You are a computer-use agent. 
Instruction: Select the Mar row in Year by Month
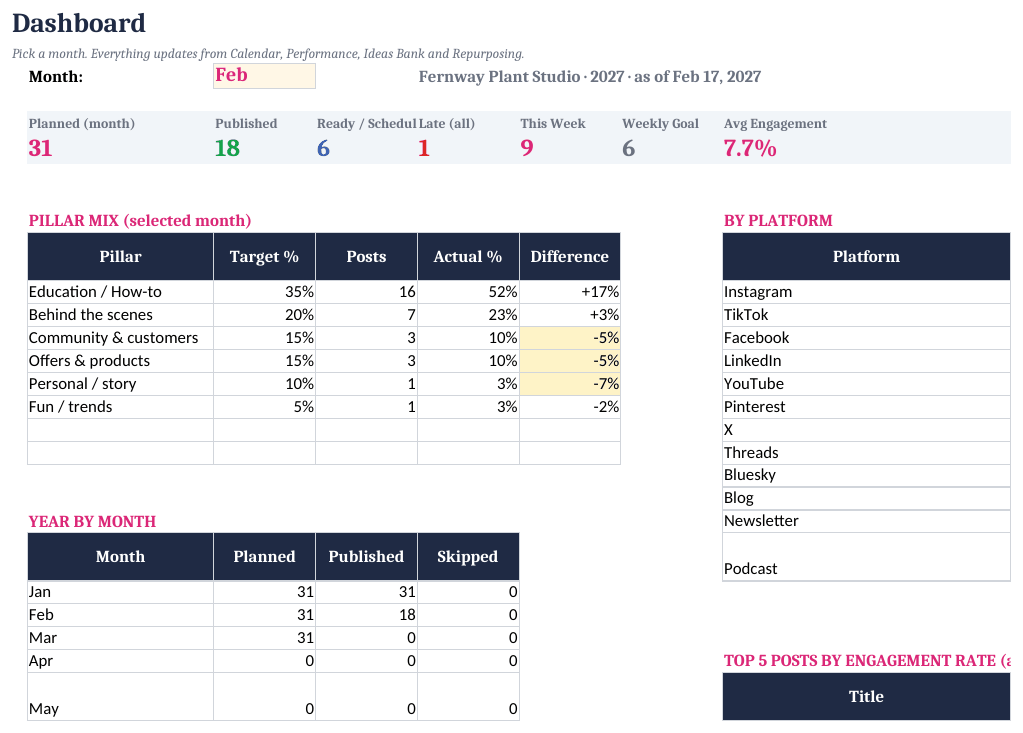(x=273, y=638)
